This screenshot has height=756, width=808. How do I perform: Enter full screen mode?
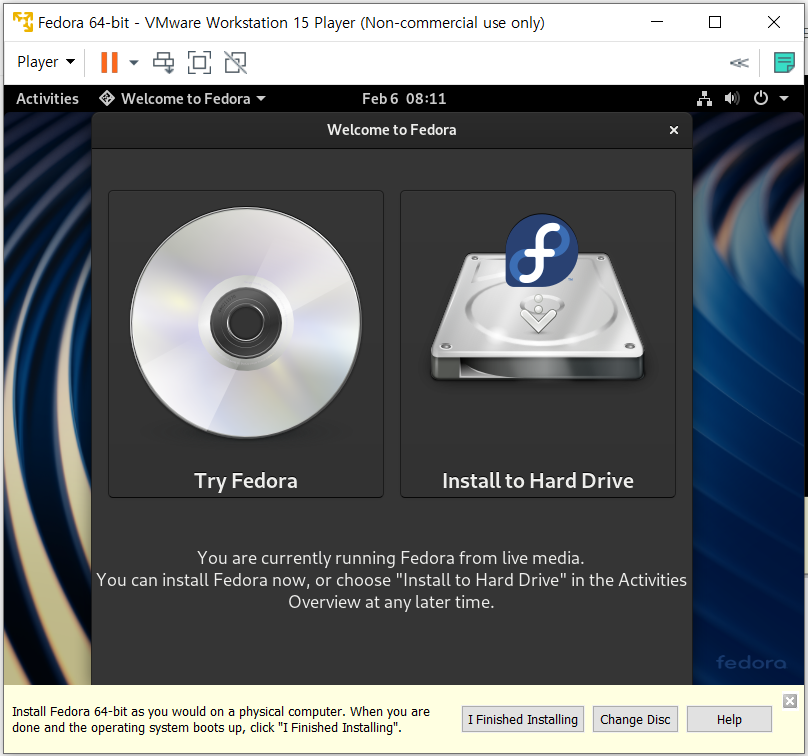point(199,62)
